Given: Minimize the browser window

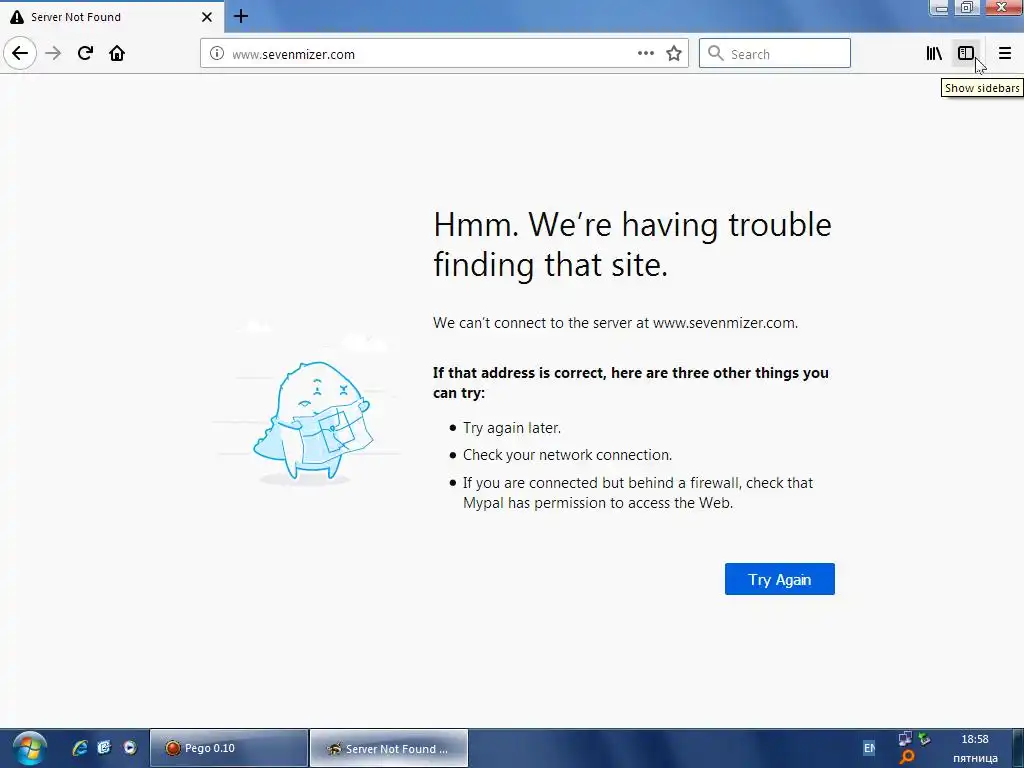Looking at the screenshot, I should tap(941, 8).
